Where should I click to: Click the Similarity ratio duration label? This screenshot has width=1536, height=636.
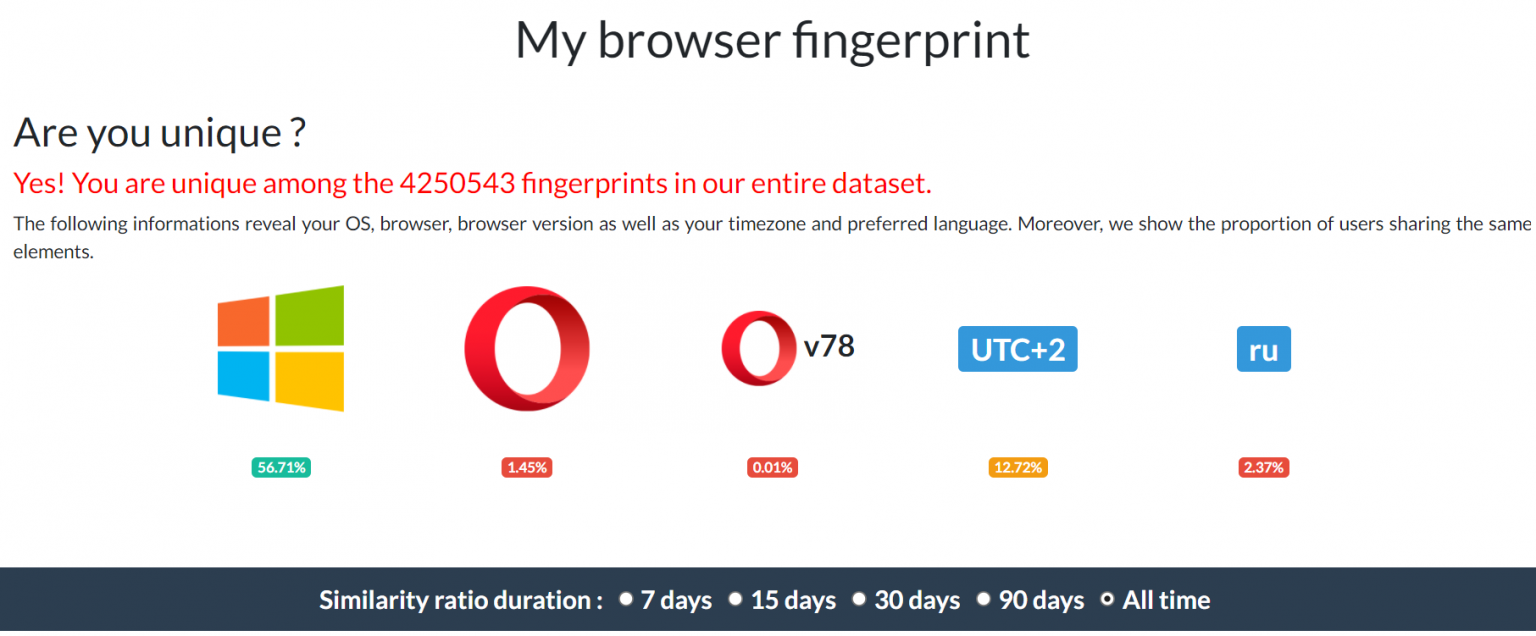[x=460, y=600]
